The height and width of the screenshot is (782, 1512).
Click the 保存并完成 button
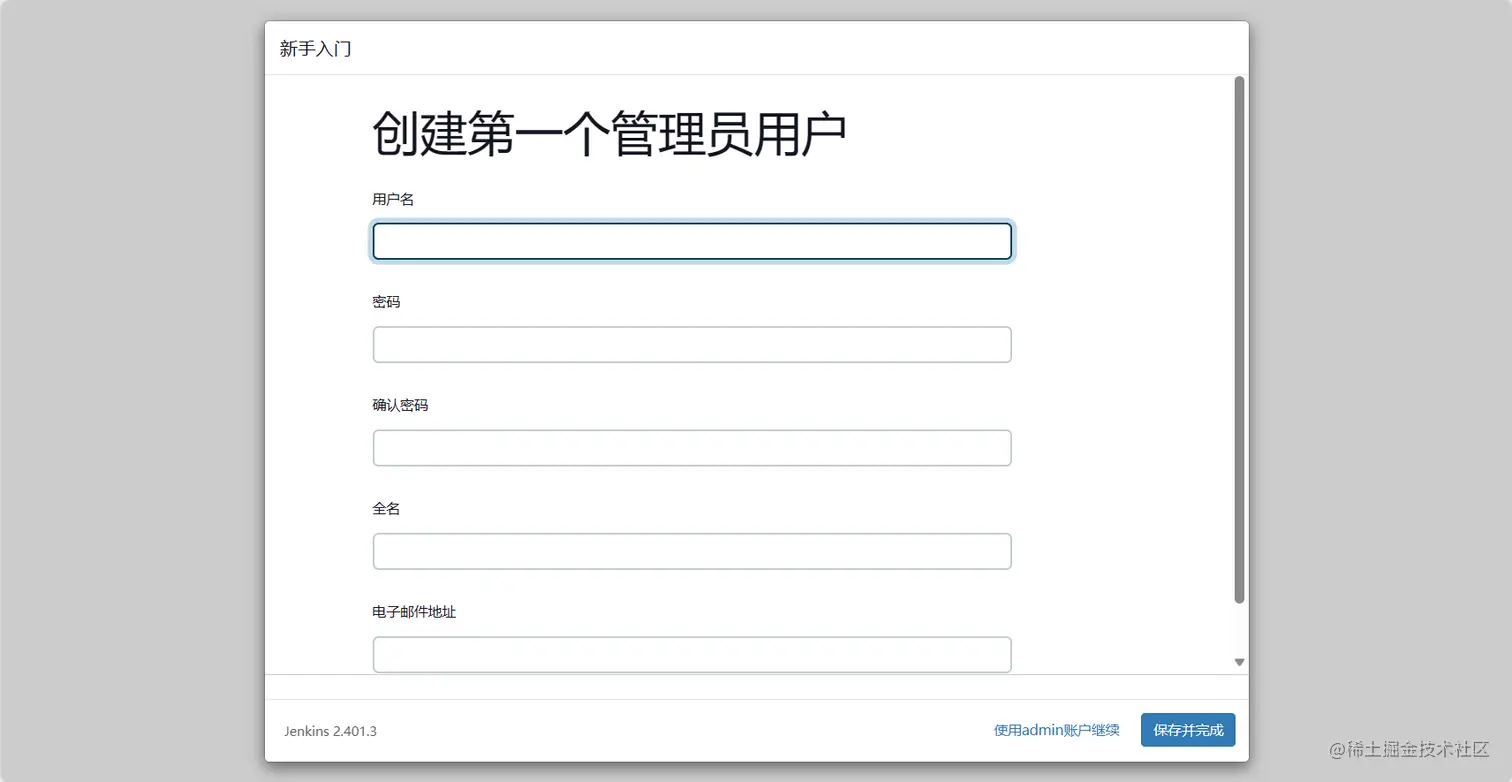click(x=1188, y=730)
